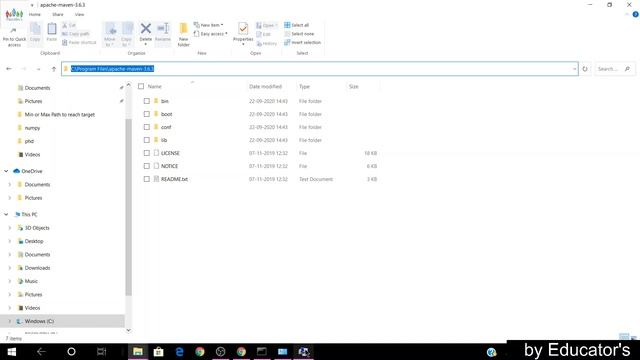
Task: Create a New folder from ribbon
Action: click(x=184, y=35)
